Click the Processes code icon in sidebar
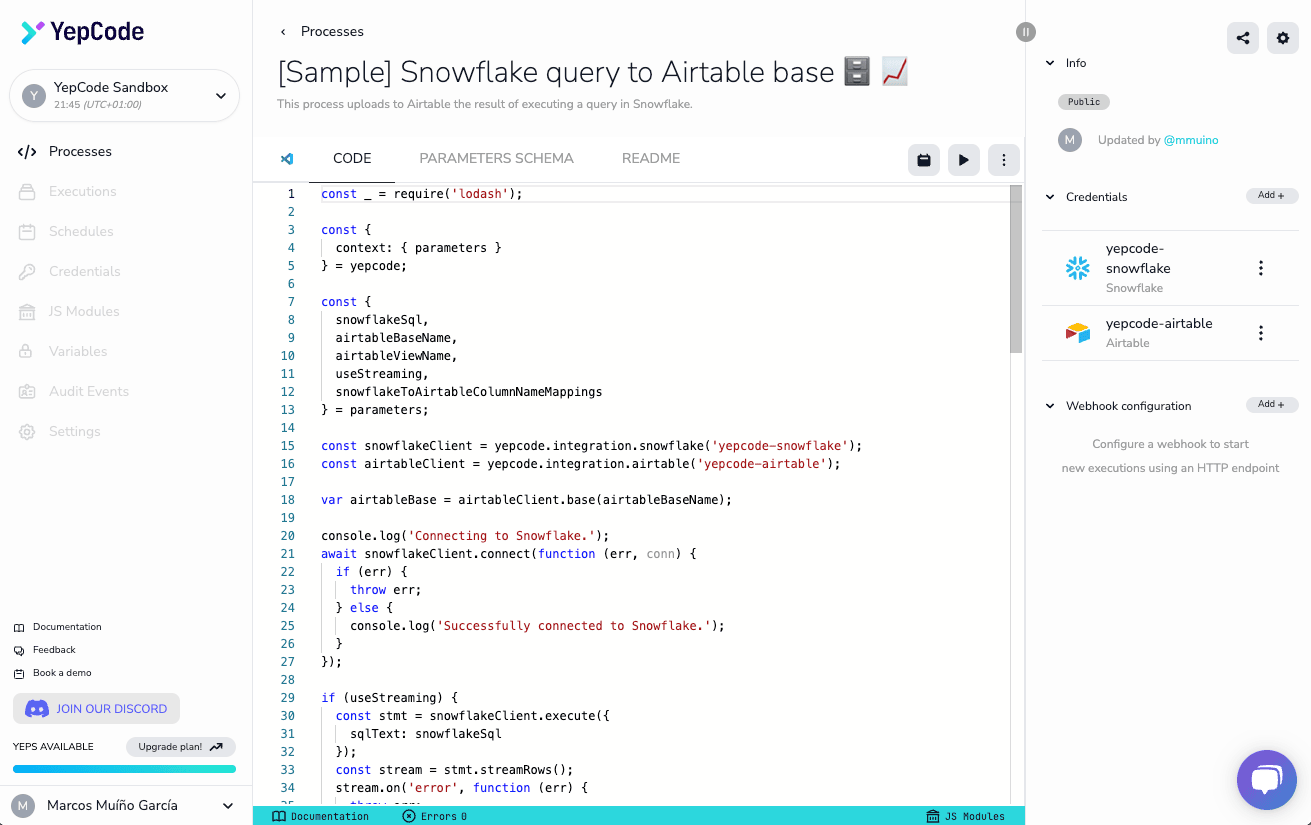The width and height of the screenshot is (1311, 825). tap(27, 152)
